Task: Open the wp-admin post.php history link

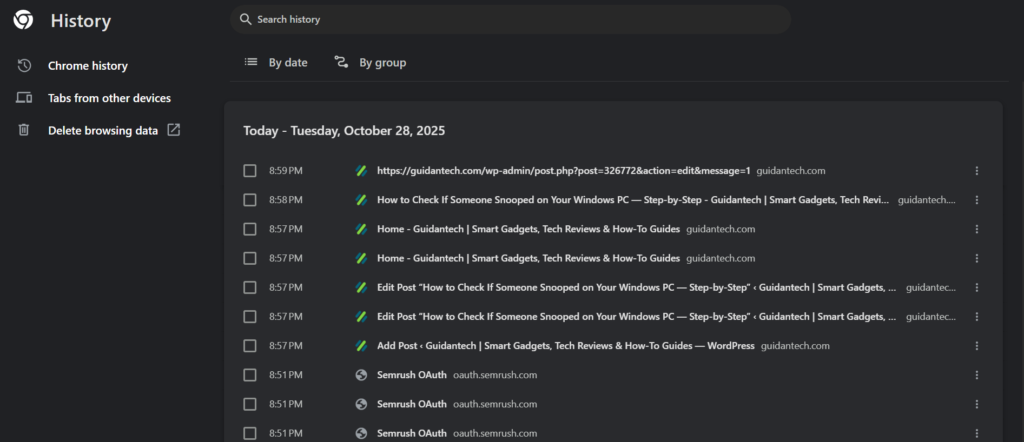Action: (564, 171)
